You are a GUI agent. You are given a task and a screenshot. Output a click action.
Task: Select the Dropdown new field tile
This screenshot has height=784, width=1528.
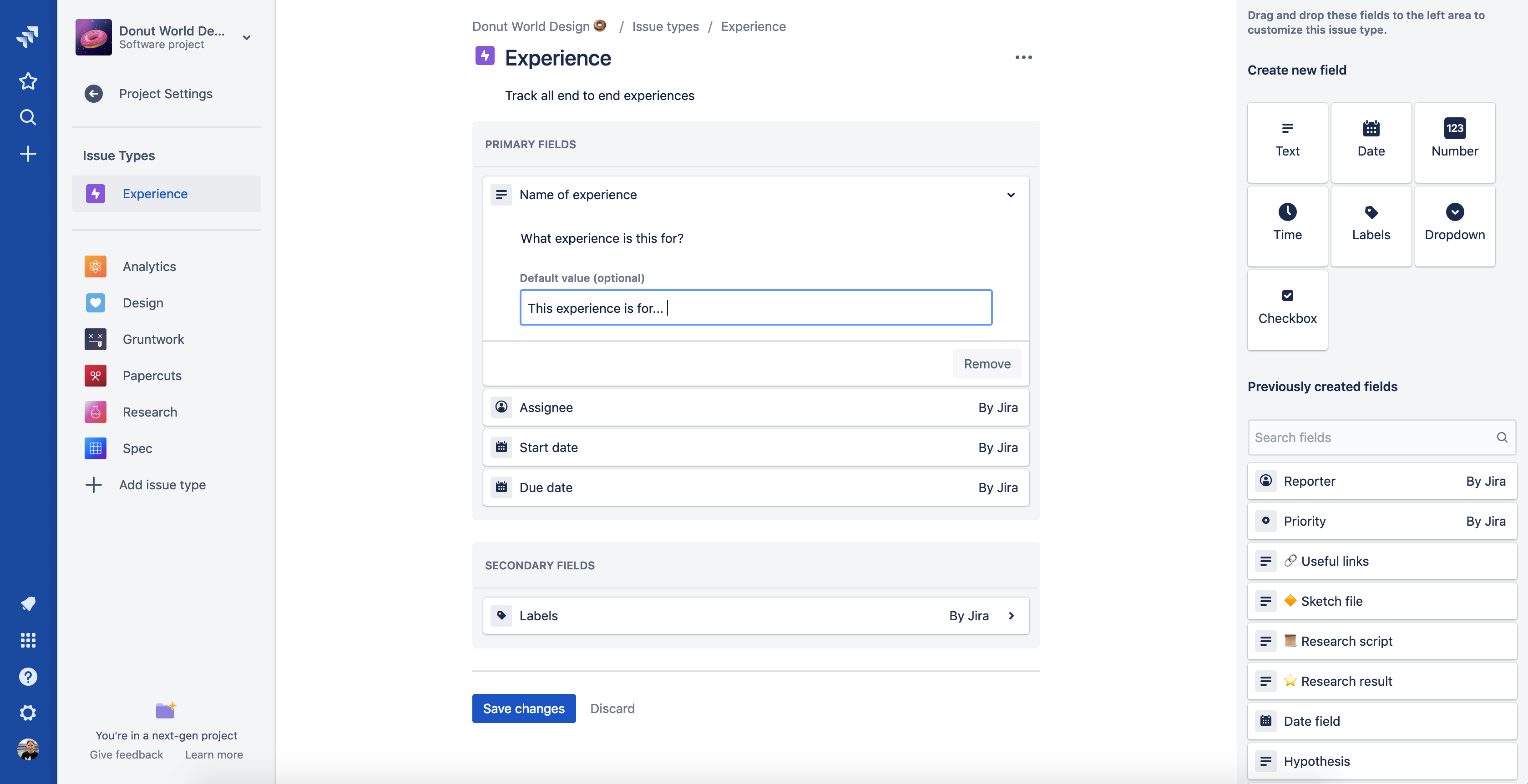(x=1454, y=226)
